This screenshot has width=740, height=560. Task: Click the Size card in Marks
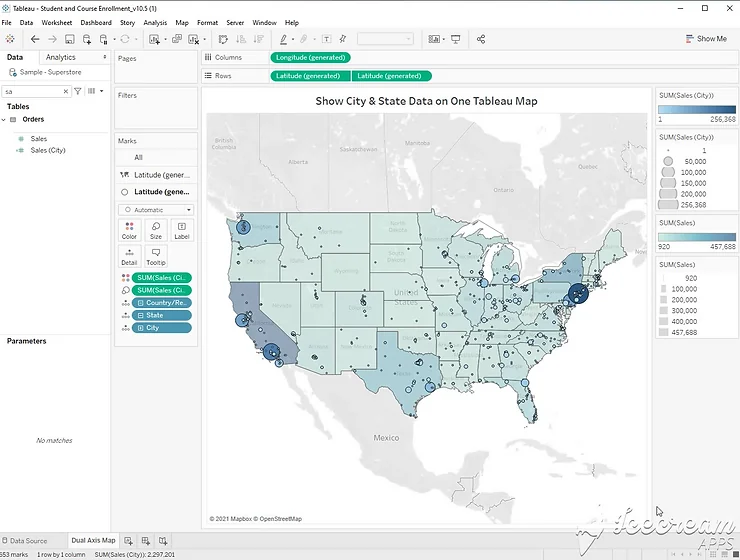click(156, 230)
